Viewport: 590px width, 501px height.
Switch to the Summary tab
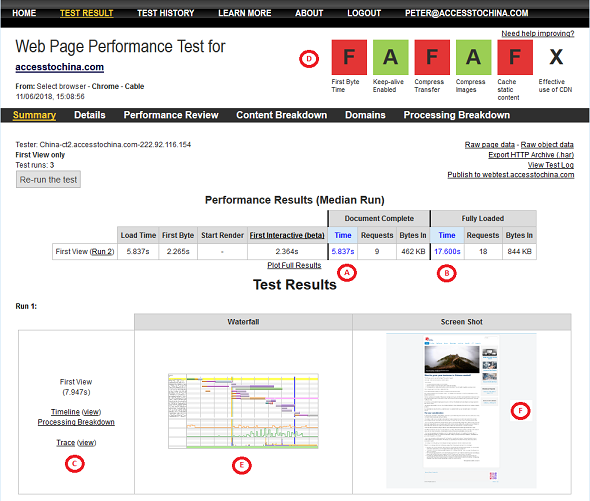click(x=34, y=115)
